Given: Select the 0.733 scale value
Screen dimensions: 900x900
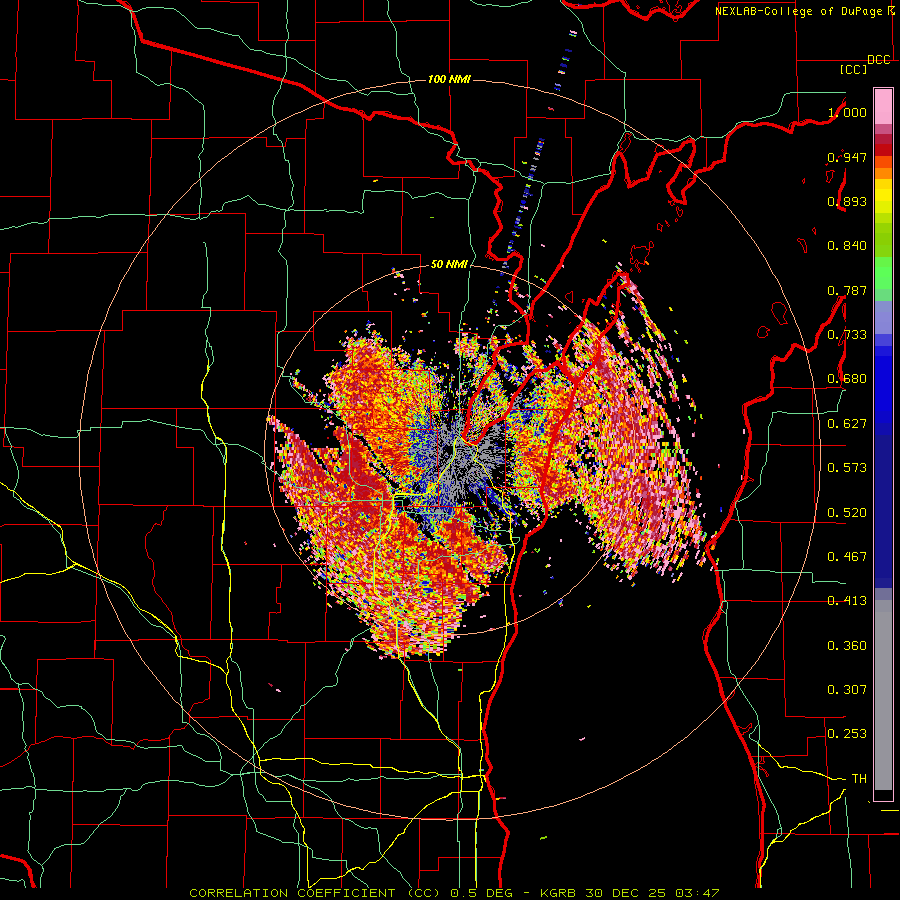Looking at the screenshot, I should click(847, 334).
